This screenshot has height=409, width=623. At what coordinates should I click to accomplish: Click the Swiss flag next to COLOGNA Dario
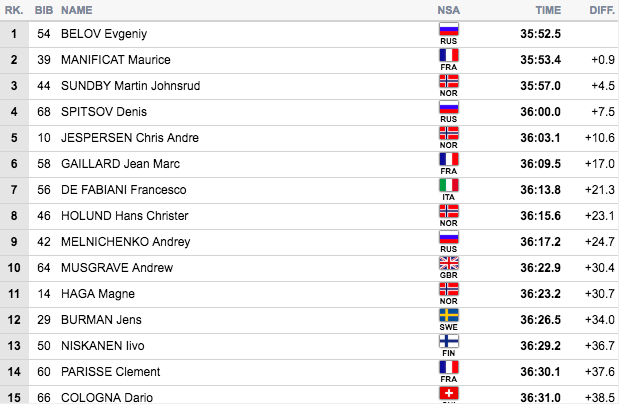click(449, 393)
